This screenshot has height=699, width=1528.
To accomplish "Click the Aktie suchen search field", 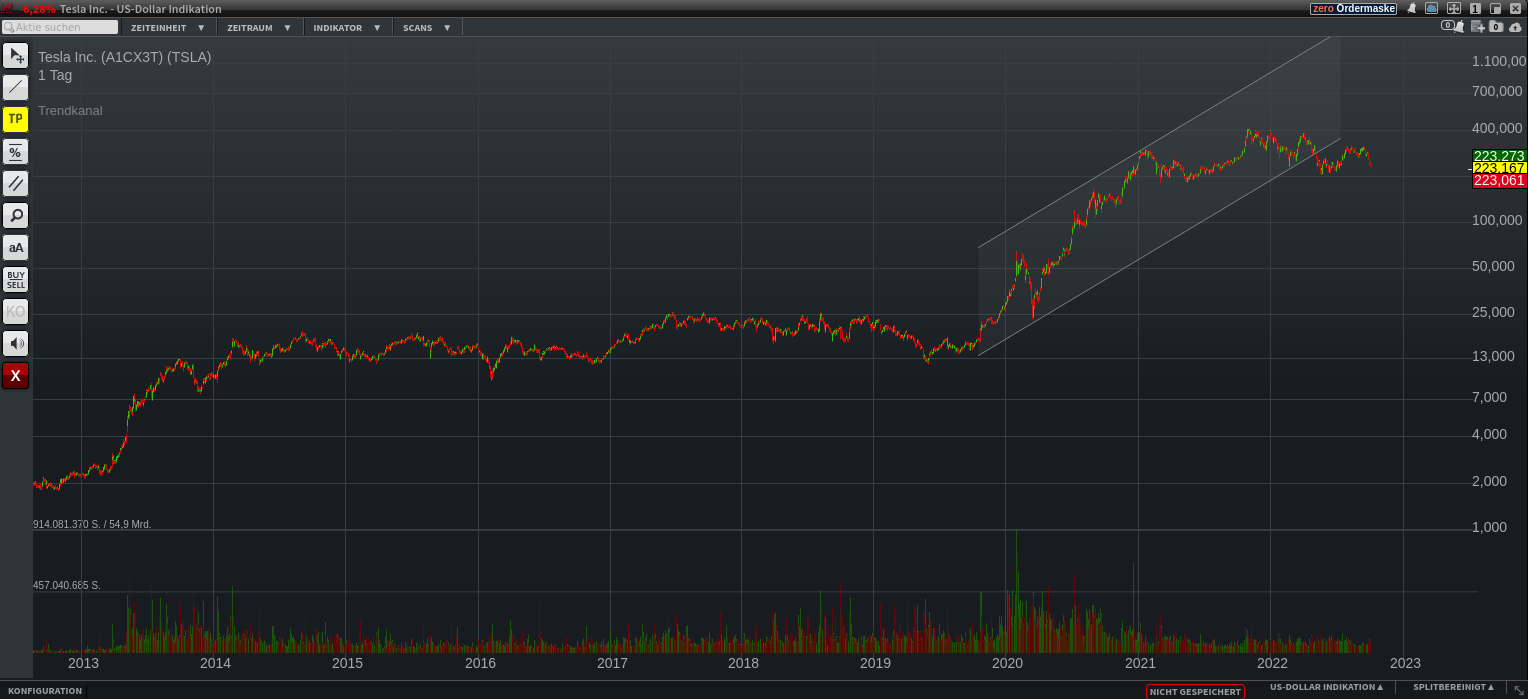I will pos(60,27).
